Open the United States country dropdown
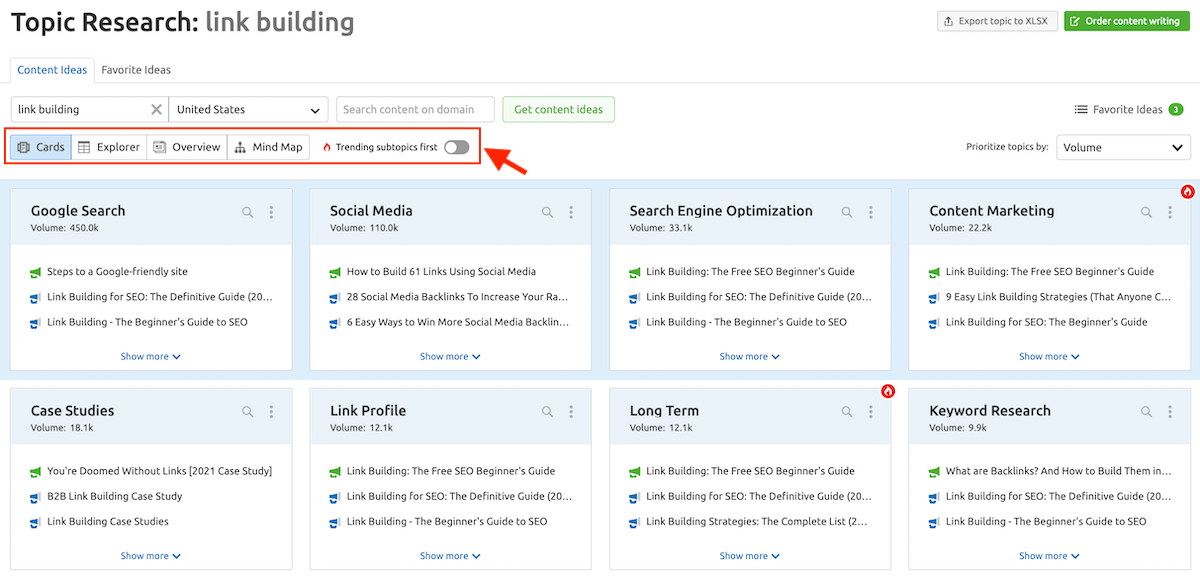This screenshot has width=1200, height=576. click(x=249, y=110)
